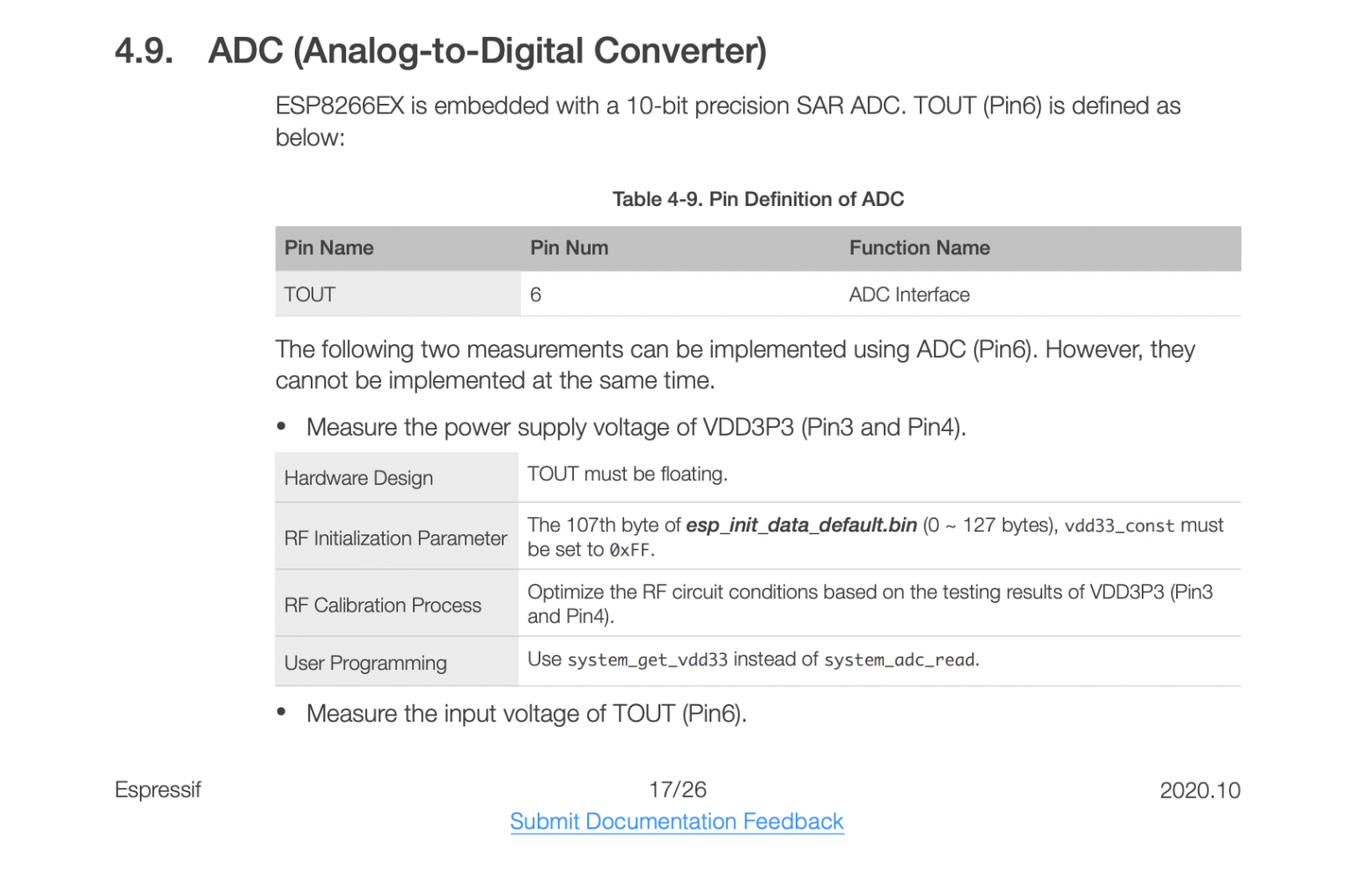Image resolution: width=1352 pixels, height=896 pixels.
Task: Click the system_adc_read code text
Action: click(900, 660)
